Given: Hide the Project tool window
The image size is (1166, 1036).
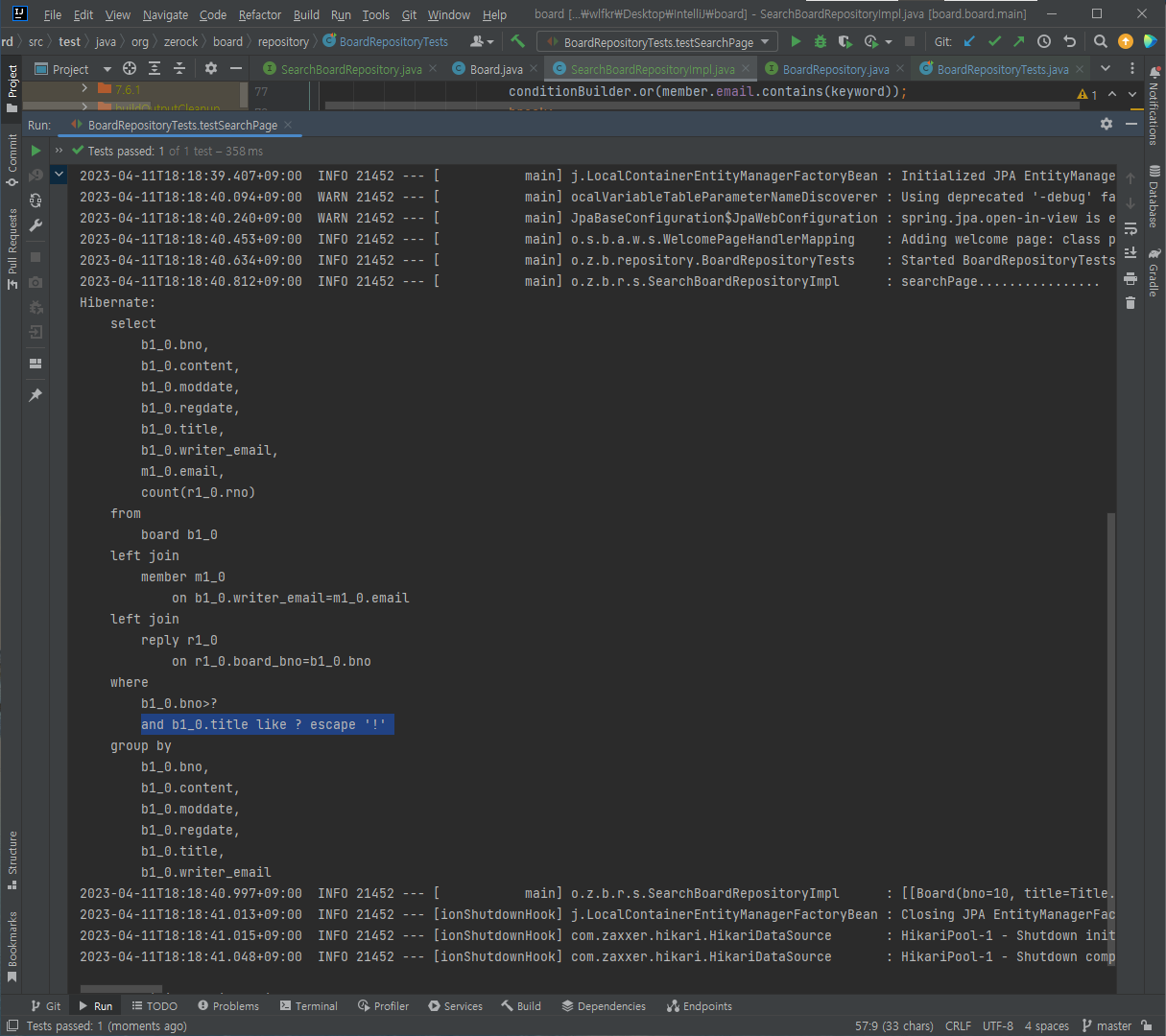Looking at the screenshot, I should (x=236, y=69).
